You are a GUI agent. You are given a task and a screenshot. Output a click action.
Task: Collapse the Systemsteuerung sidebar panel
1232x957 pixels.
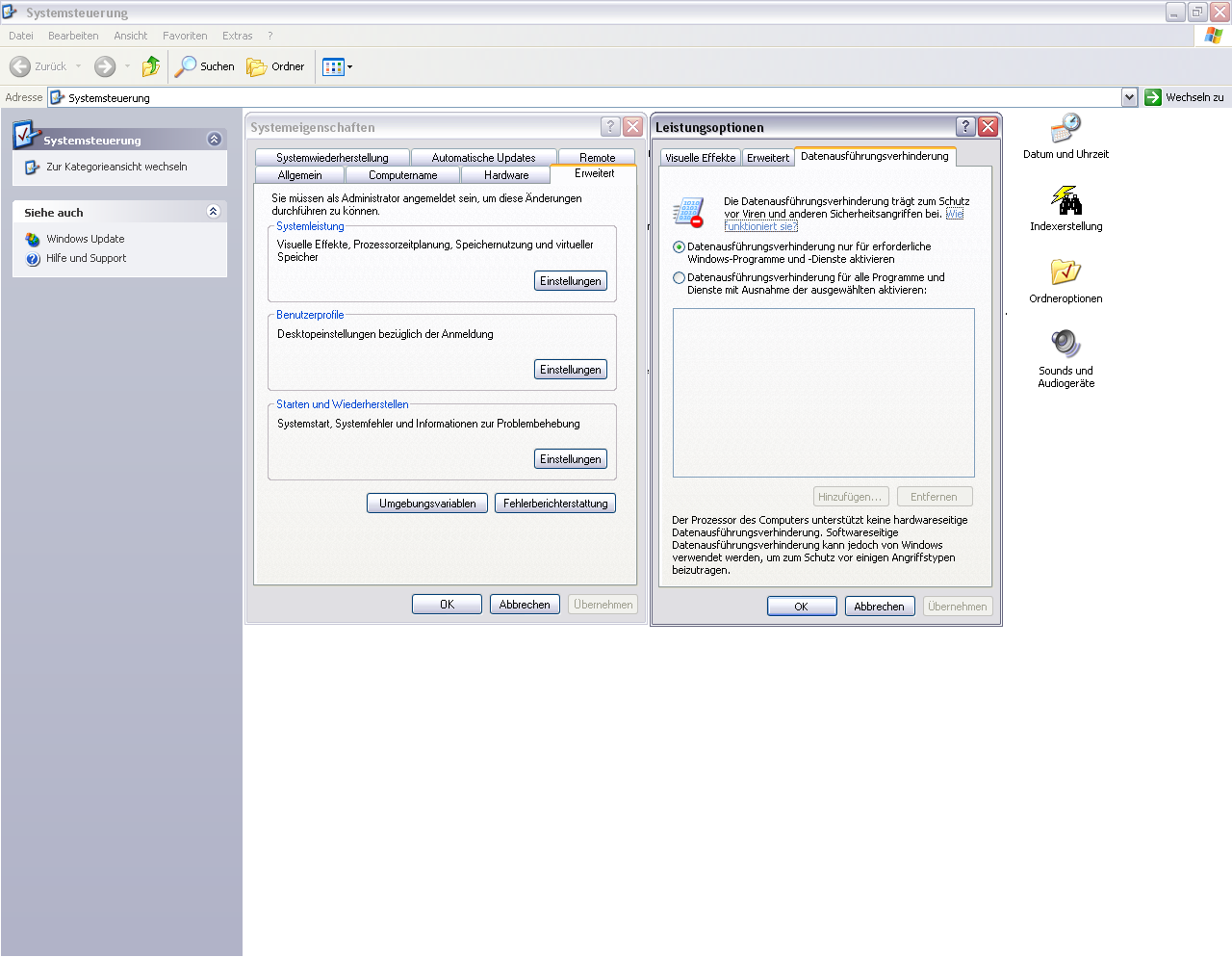pos(214,140)
